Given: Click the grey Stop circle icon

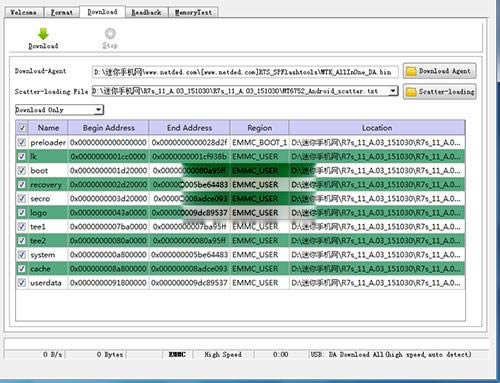Looking at the screenshot, I should click(x=110, y=33).
